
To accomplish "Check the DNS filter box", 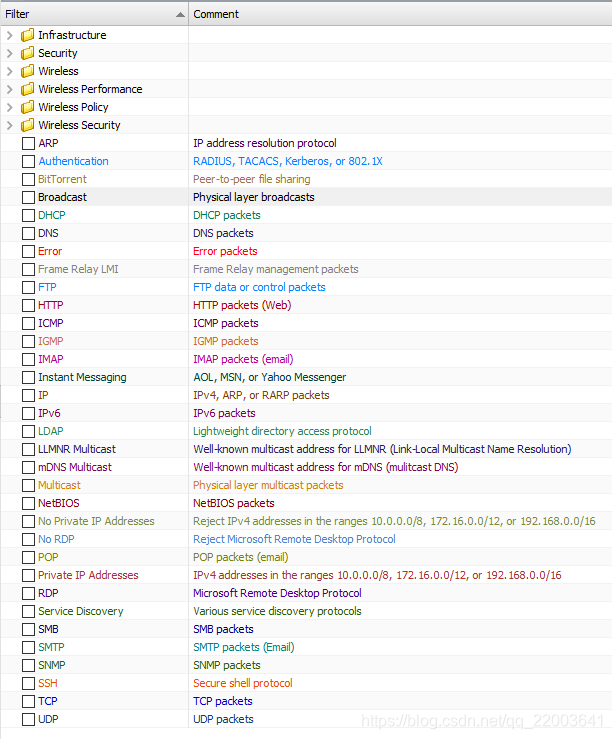I will click(28, 233).
